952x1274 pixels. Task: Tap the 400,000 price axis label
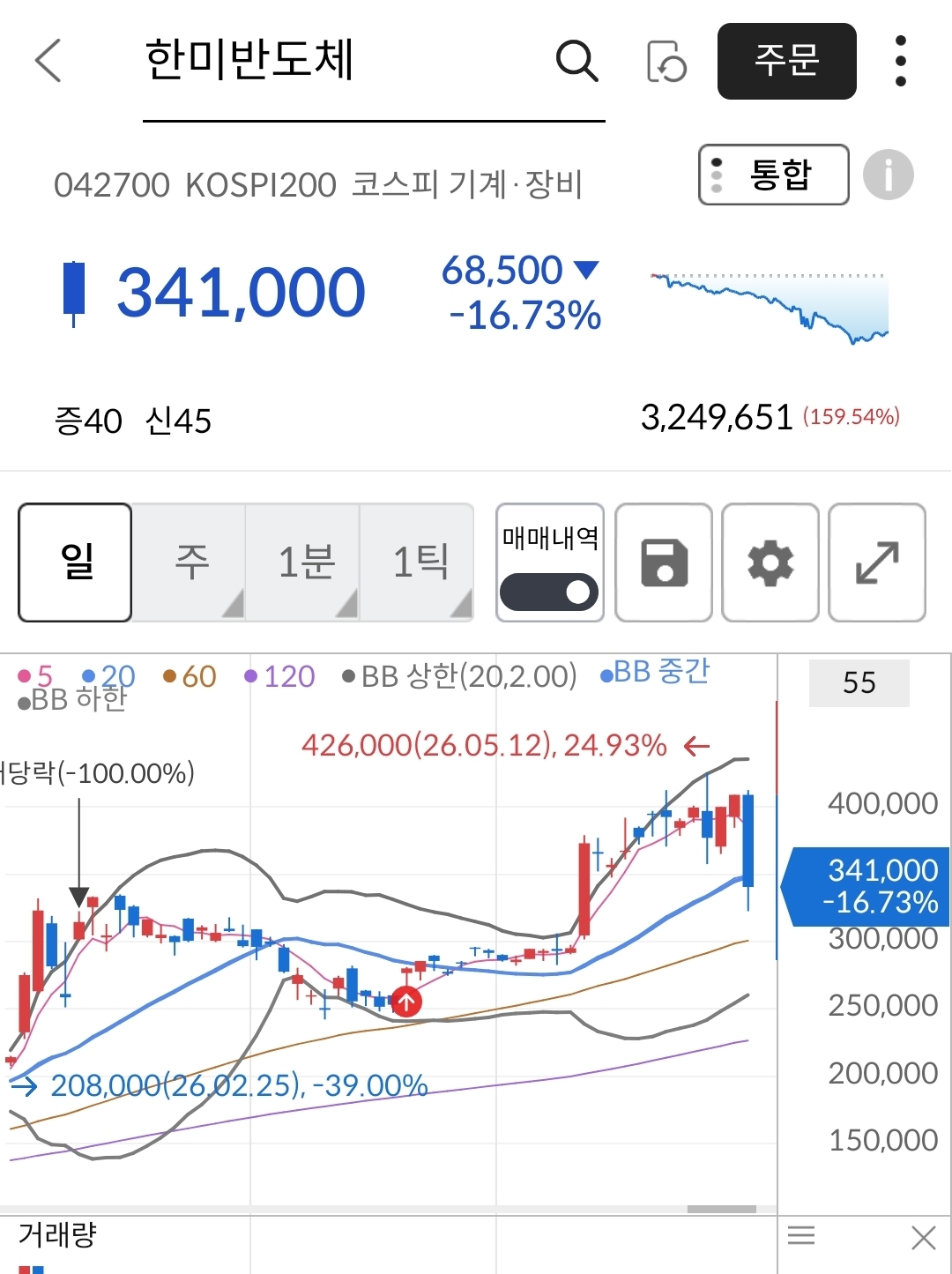[x=882, y=803]
